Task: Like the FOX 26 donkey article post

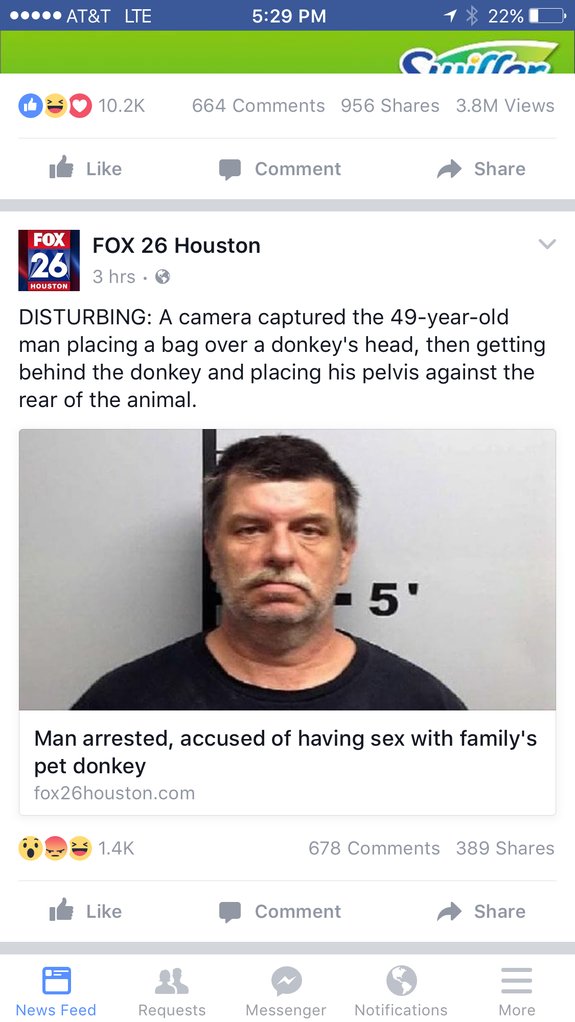Action: [x=85, y=911]
